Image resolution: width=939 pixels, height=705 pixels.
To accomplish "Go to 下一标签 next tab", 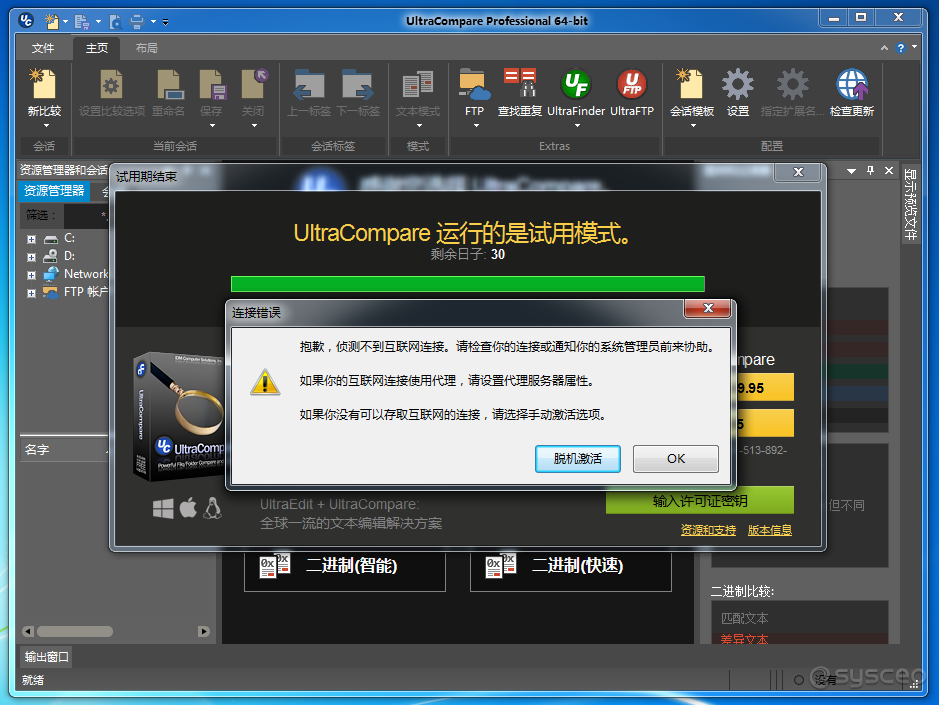I will (358, 84).
